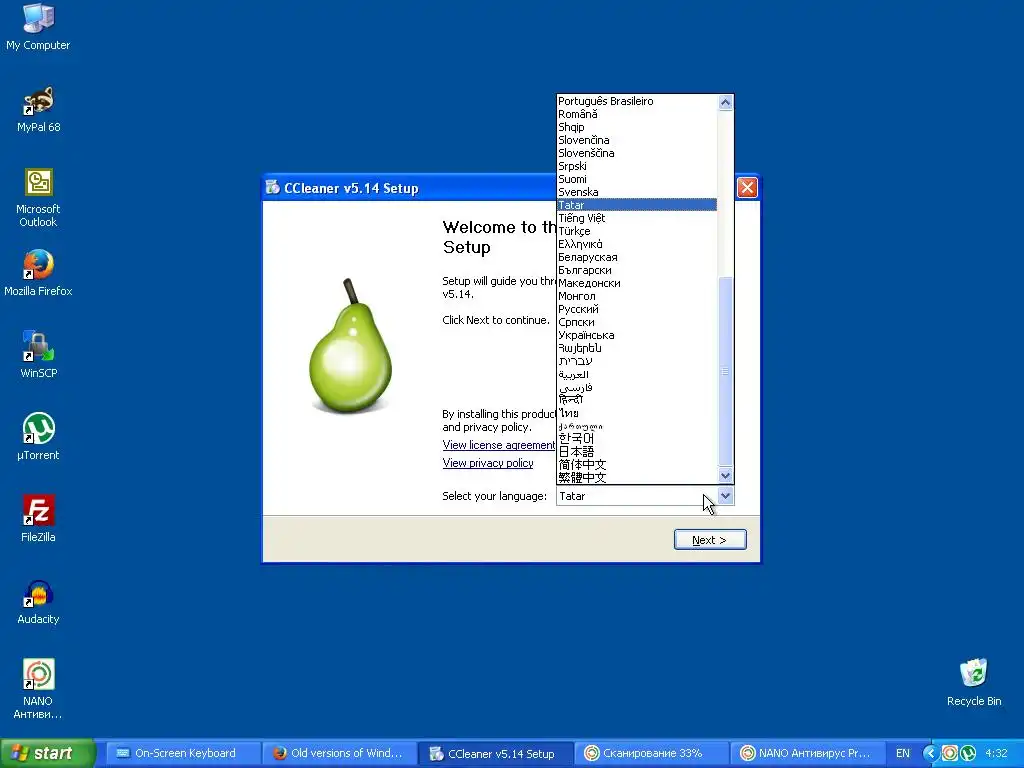Screen dimensions: 1024x768
Task: Select the FileZilla desktop shortcut
Action: click(x=38, y=519)
